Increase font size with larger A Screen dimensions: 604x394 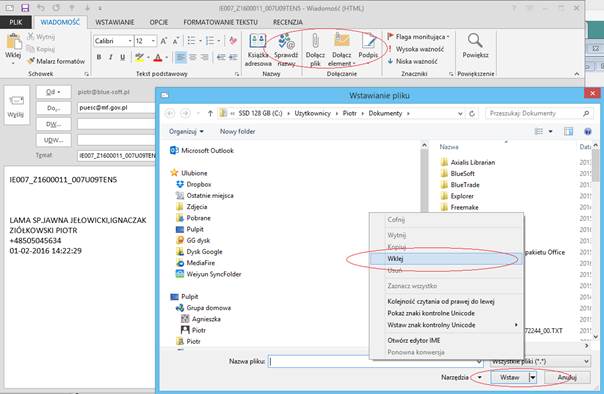164,41
